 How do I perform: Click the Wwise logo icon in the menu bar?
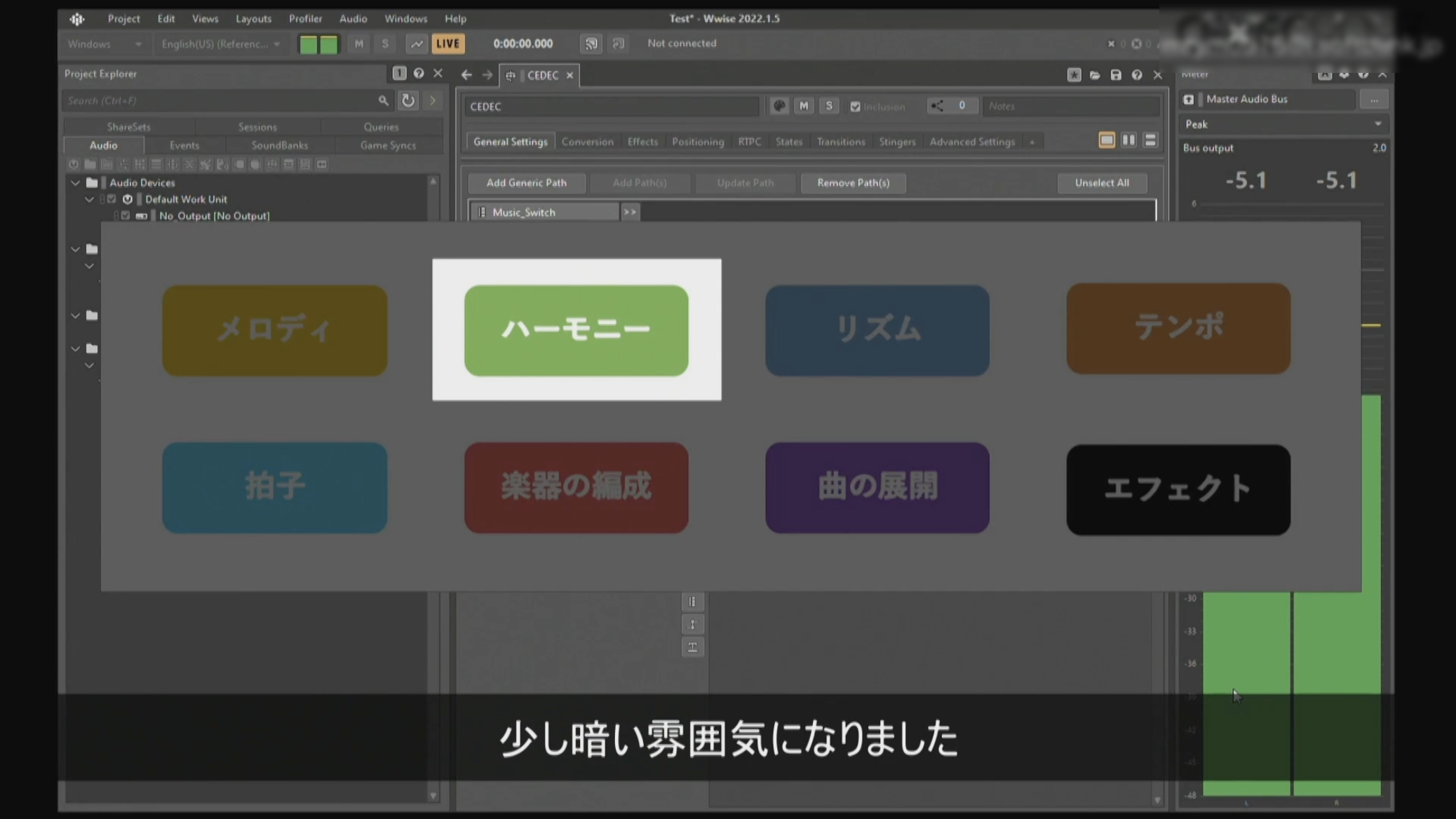[77, 19]
